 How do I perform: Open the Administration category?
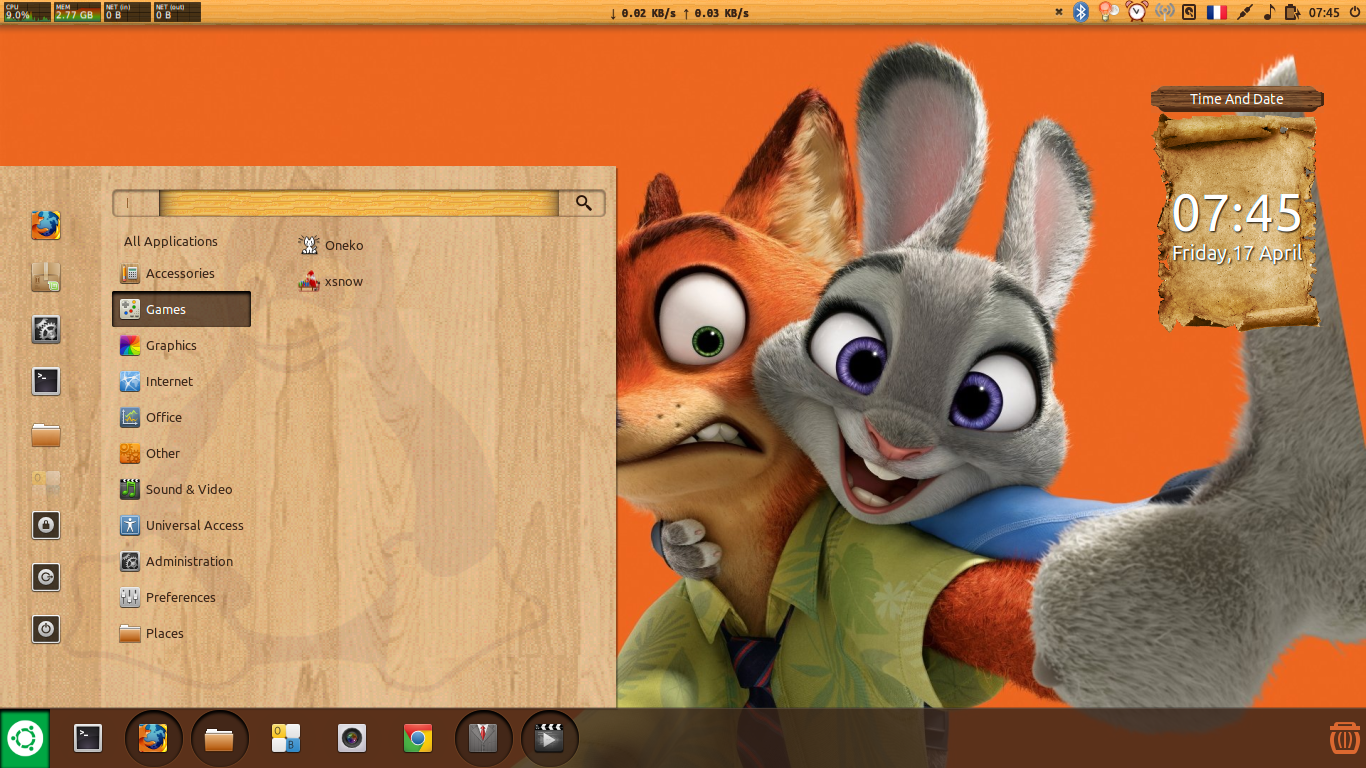pos(181,561)
